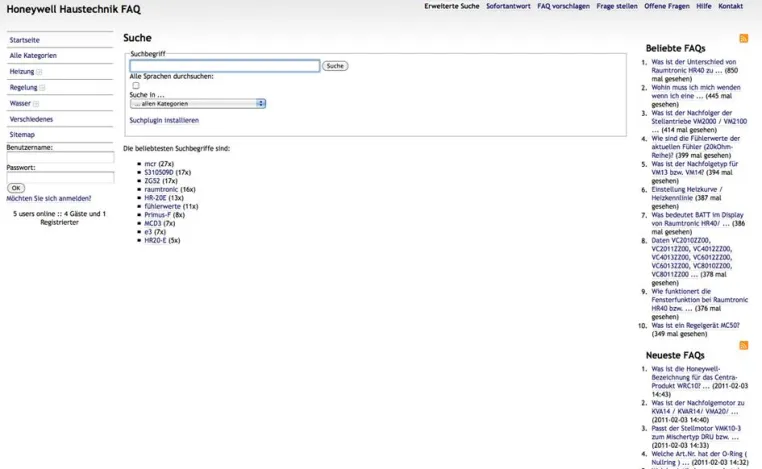This screenshot has height=469, width=762.
Task: Open FAQ Wohin muss ich mich wenden
Action: (696, 92)
